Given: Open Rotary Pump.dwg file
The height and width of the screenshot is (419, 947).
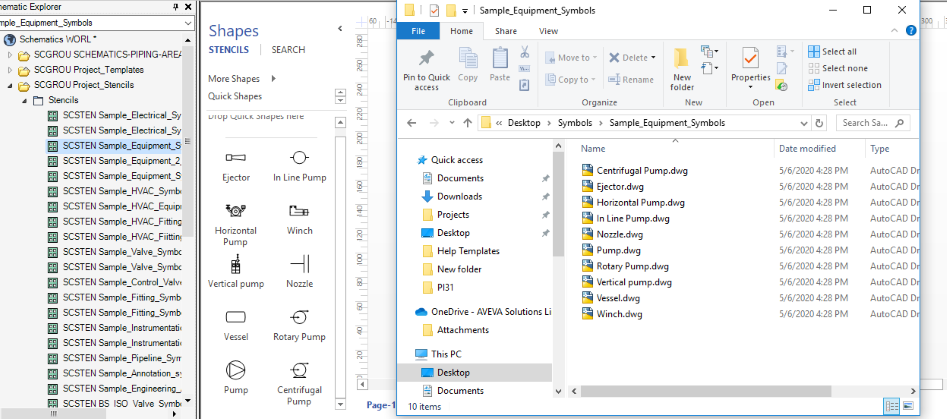Looking at the screenshot, I should pyautogui.click(x=632, y=266).
